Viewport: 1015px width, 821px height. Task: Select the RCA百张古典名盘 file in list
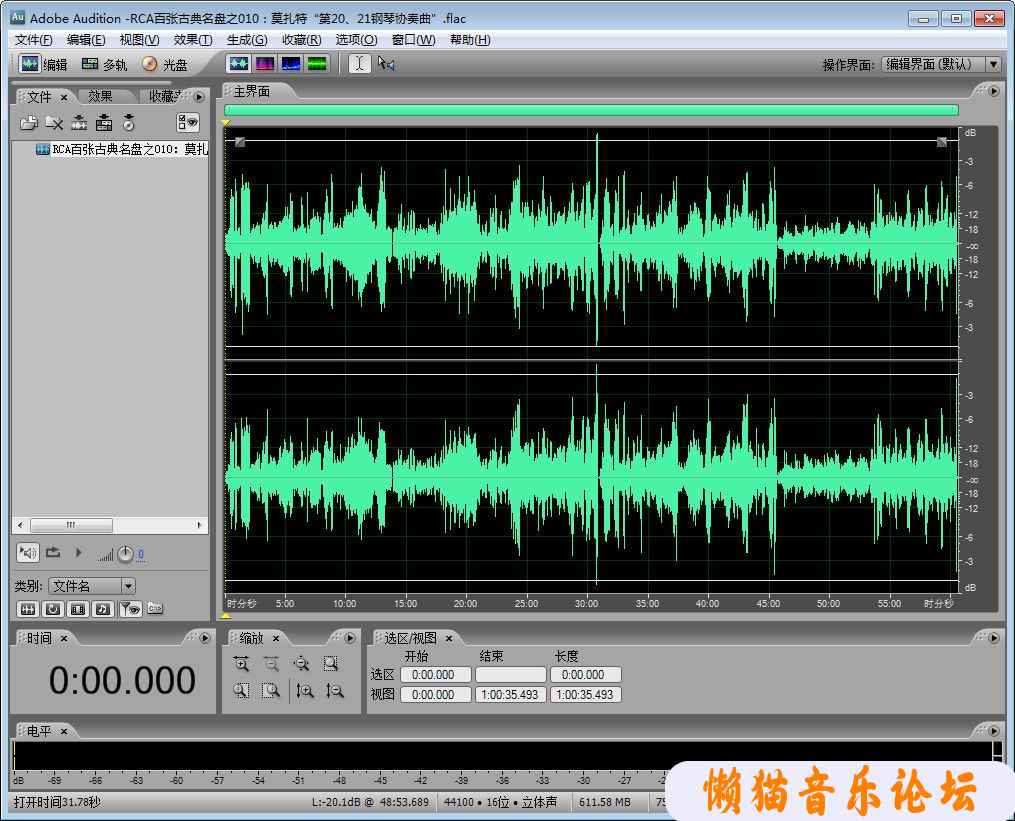click(x=122, y=149)
